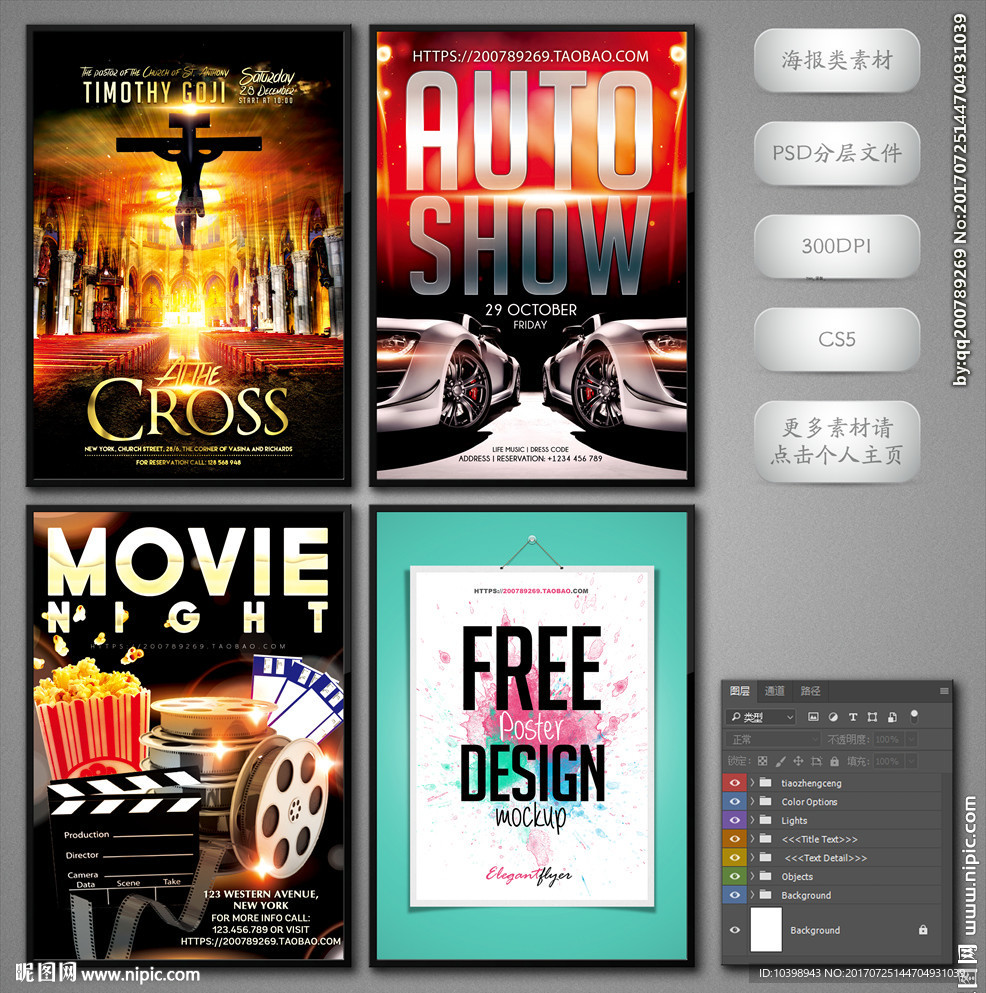986x993 pixels.
Task: Hide the Background group via its eye icon
Action: point(735,895)
